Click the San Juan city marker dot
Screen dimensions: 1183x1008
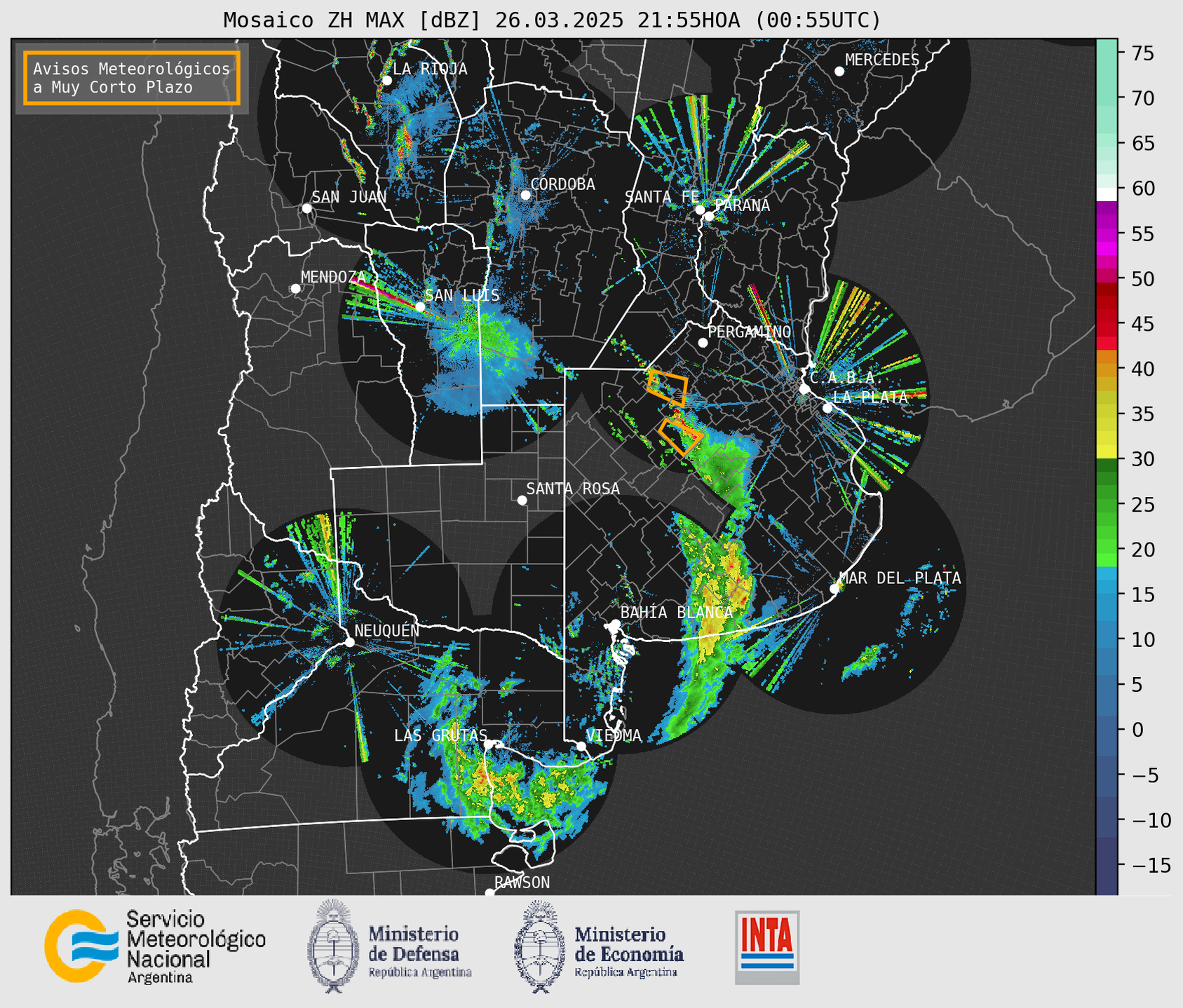306,208
